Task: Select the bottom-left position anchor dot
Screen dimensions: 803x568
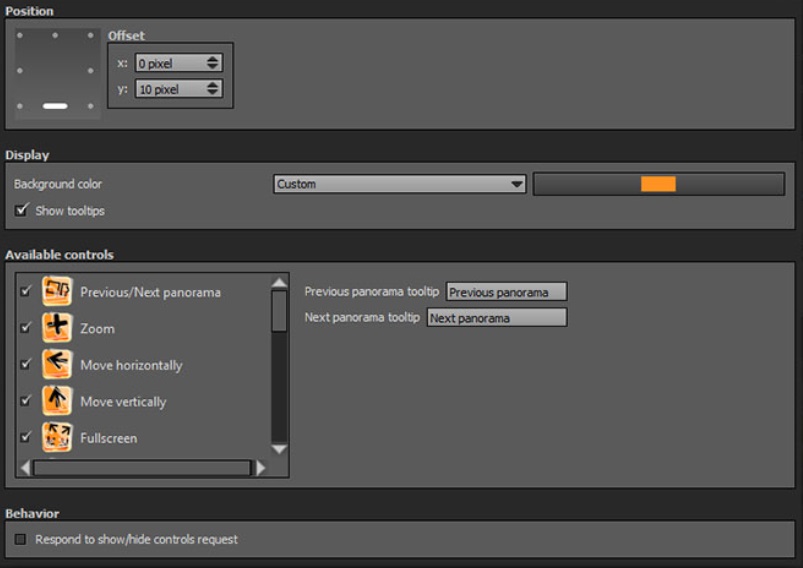Action: [x=20, y=106]
